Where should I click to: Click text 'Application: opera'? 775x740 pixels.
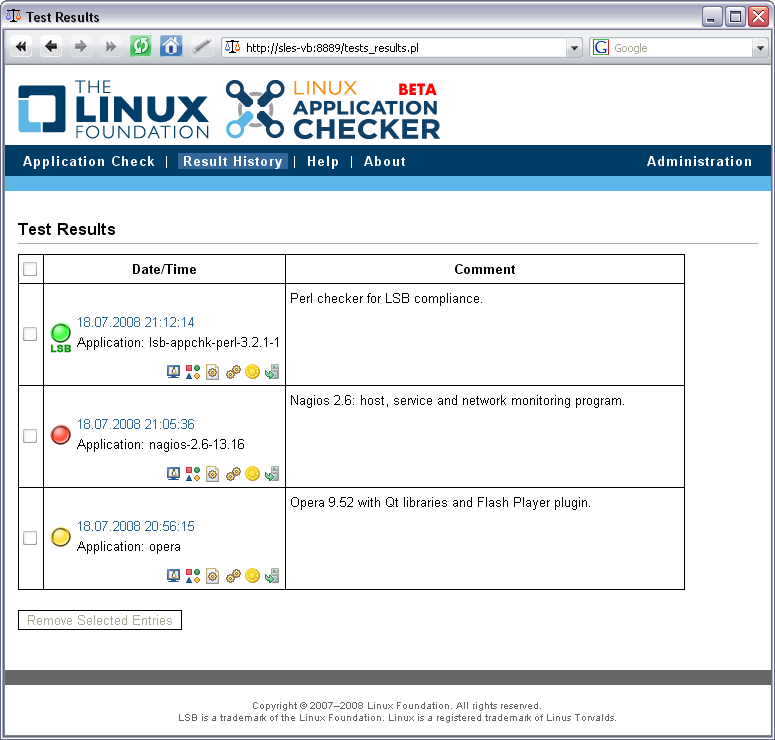[129, 546]
